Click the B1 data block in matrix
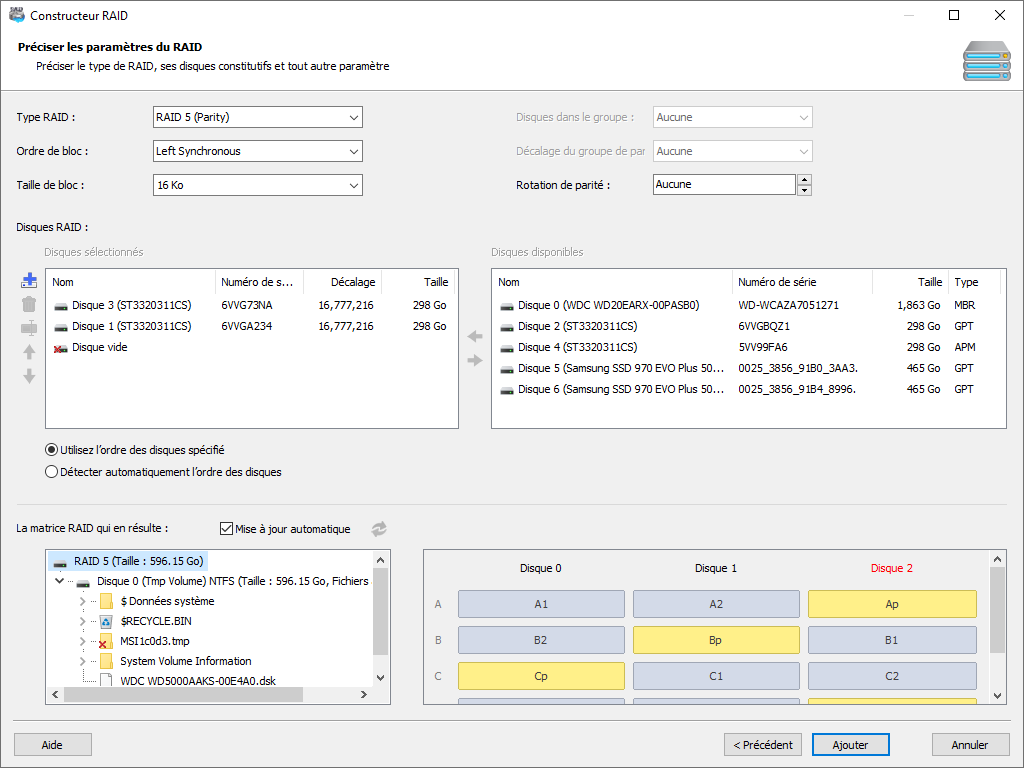 click(x=892, y=640)
